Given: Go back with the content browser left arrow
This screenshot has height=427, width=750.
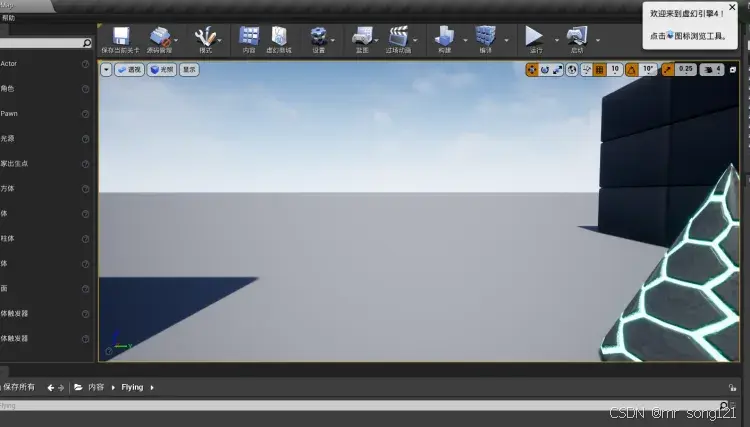Looking at the screenshot, I should point(50,388).
